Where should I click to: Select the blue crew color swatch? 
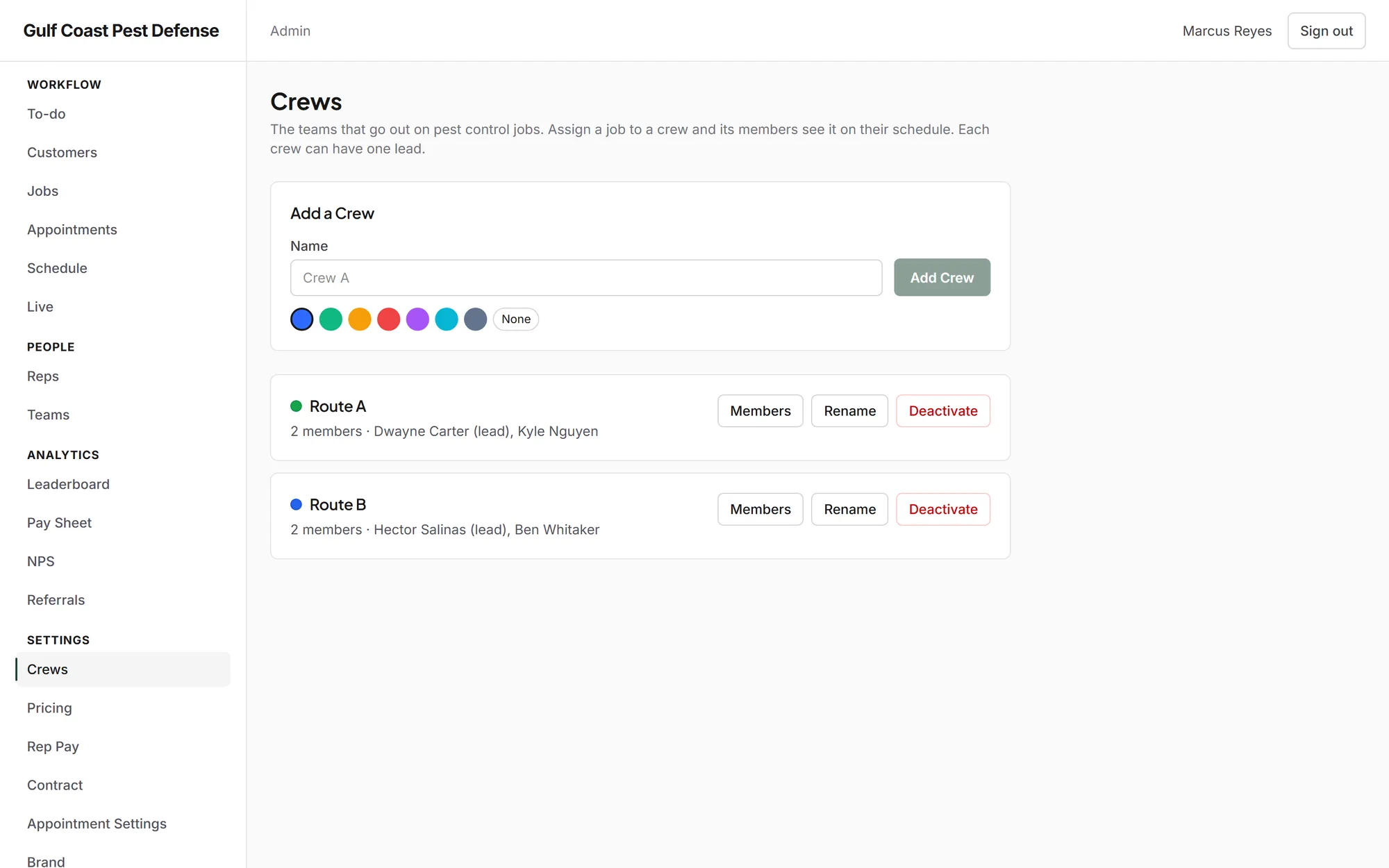[x=301, y=319]
